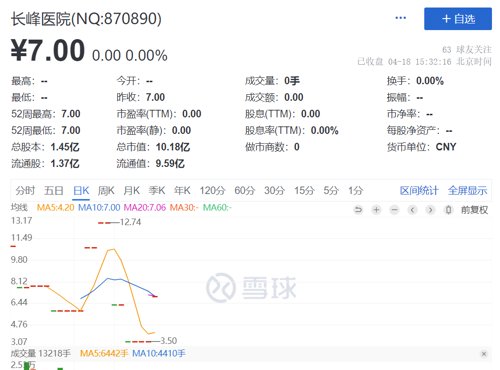Choose the 年K chart tab
The image size is (500, 370).
[182, 191]
